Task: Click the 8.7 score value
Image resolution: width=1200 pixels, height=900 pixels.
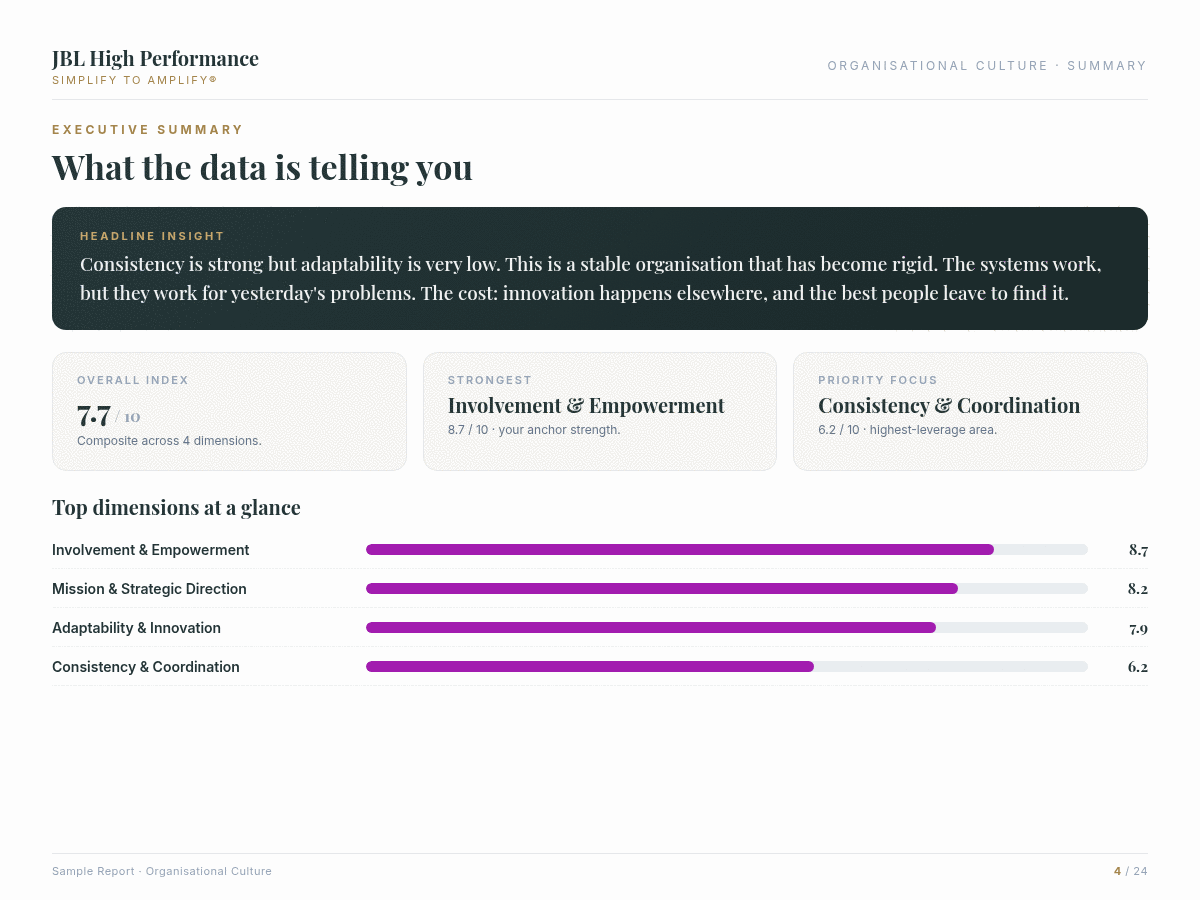Action: click(1138, 550)
